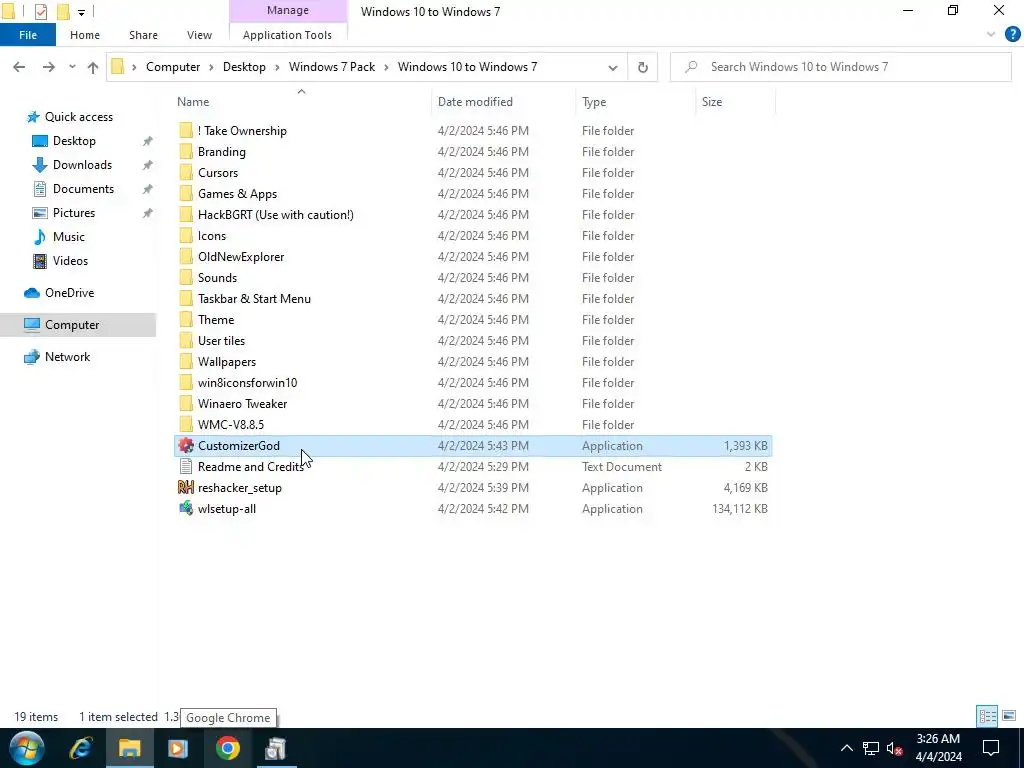Open the Windows Start orb
The image size is (1024, 768).
point(27,748)
